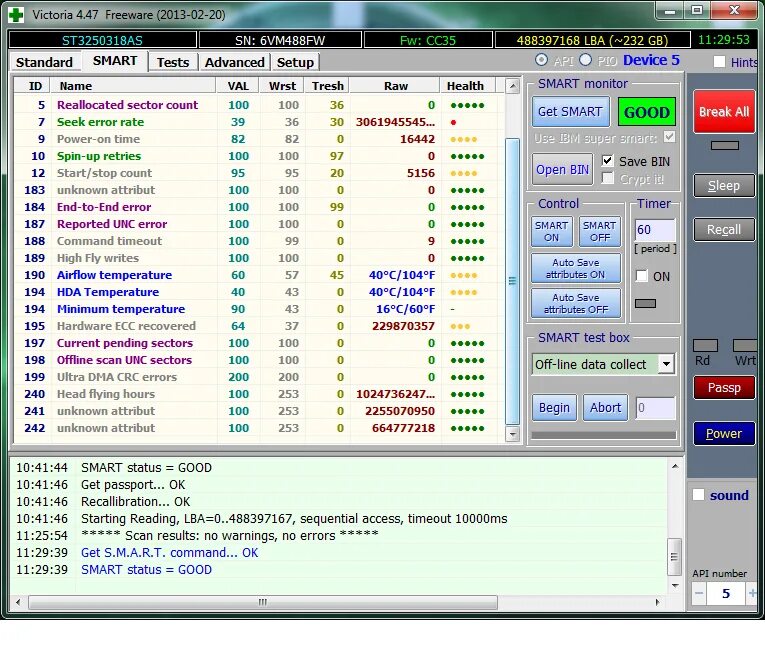The width and height of the screenshot is (765, 648).
Task: Click the green GOOD status indicator
Action: pyautogui.click(x=646, y=112)
